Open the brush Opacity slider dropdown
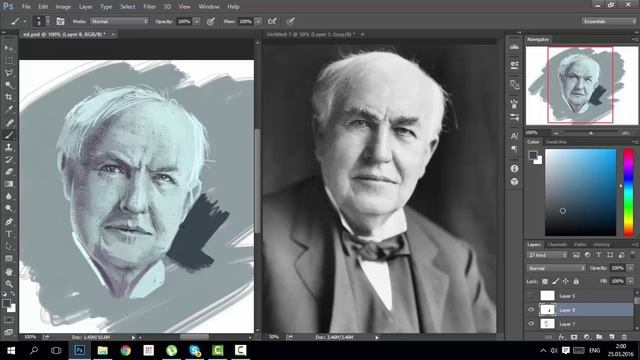This screenshot has height=360, width=640. [x=197, y=21]
